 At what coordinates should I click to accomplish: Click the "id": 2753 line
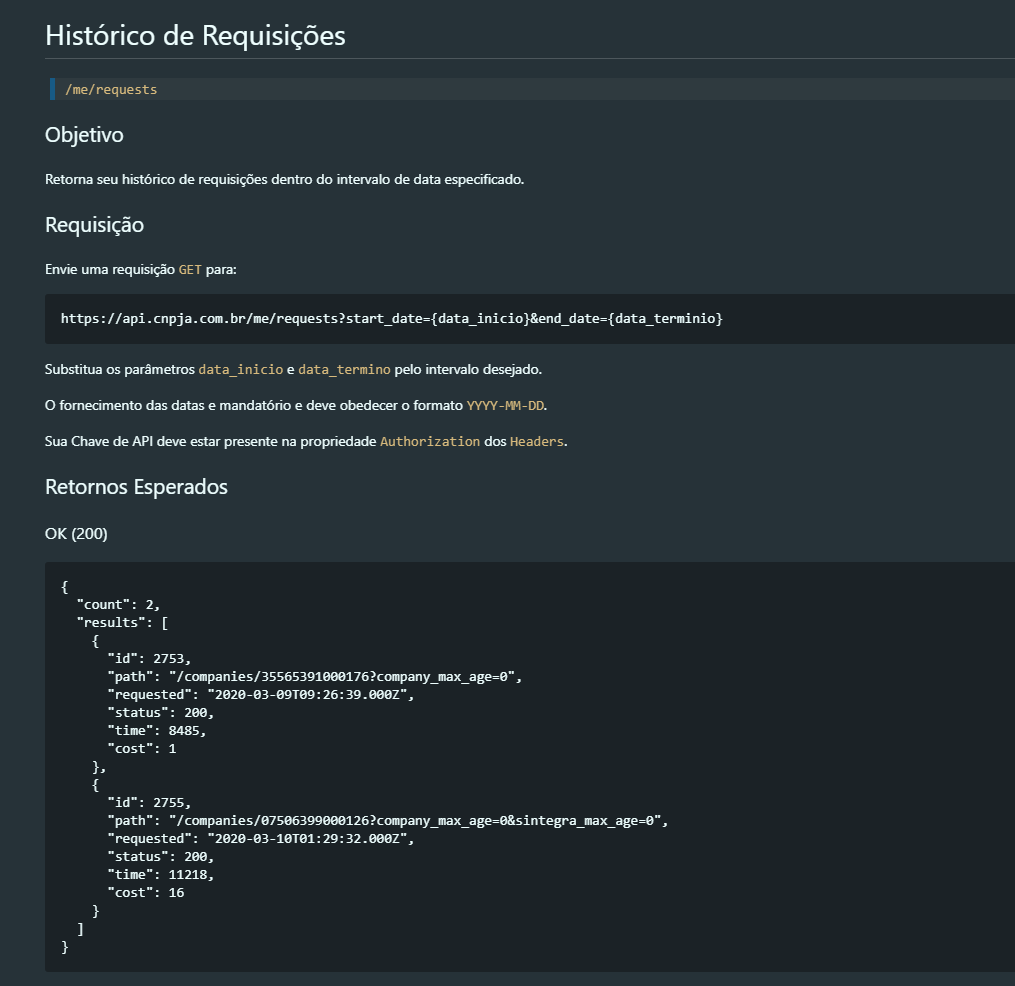(x=149, y=658)
